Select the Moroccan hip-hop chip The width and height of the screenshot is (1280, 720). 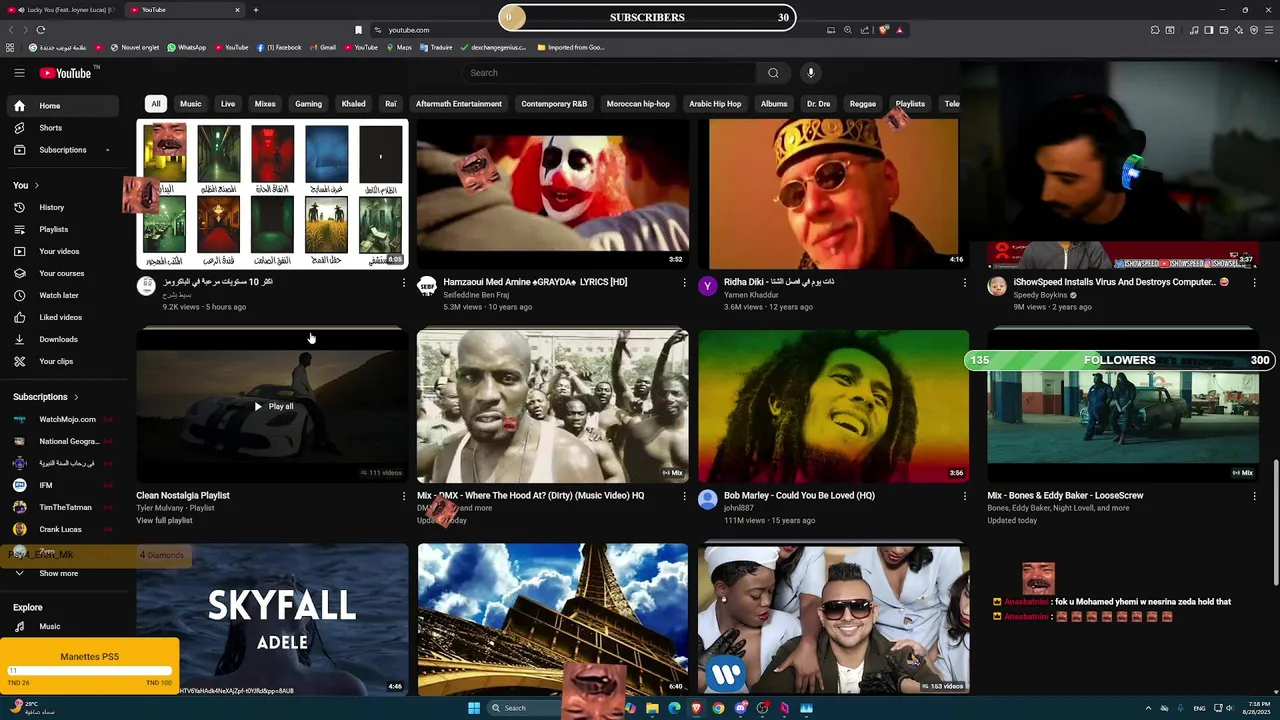pyautogui.click(x=638, y=104)
